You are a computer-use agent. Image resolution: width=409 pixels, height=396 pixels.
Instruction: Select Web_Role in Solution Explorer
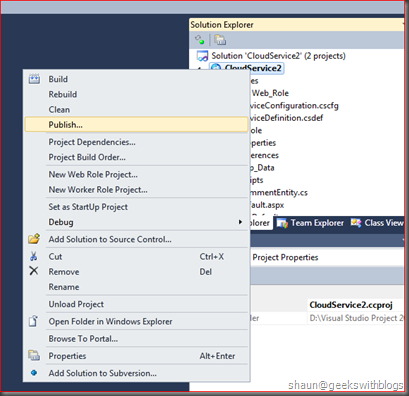[270, 93]
